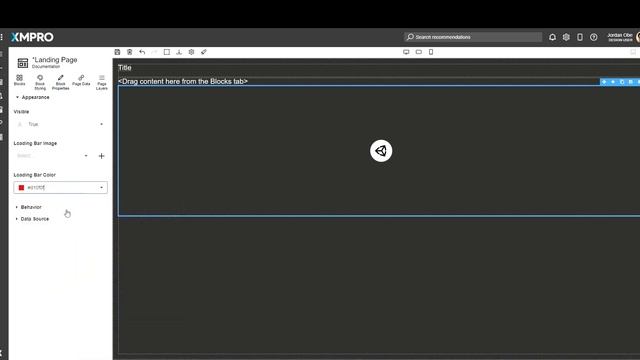Open the Block Properties tab
The height and width of the screenshot is (360, 640).
(x=60, y=82)
